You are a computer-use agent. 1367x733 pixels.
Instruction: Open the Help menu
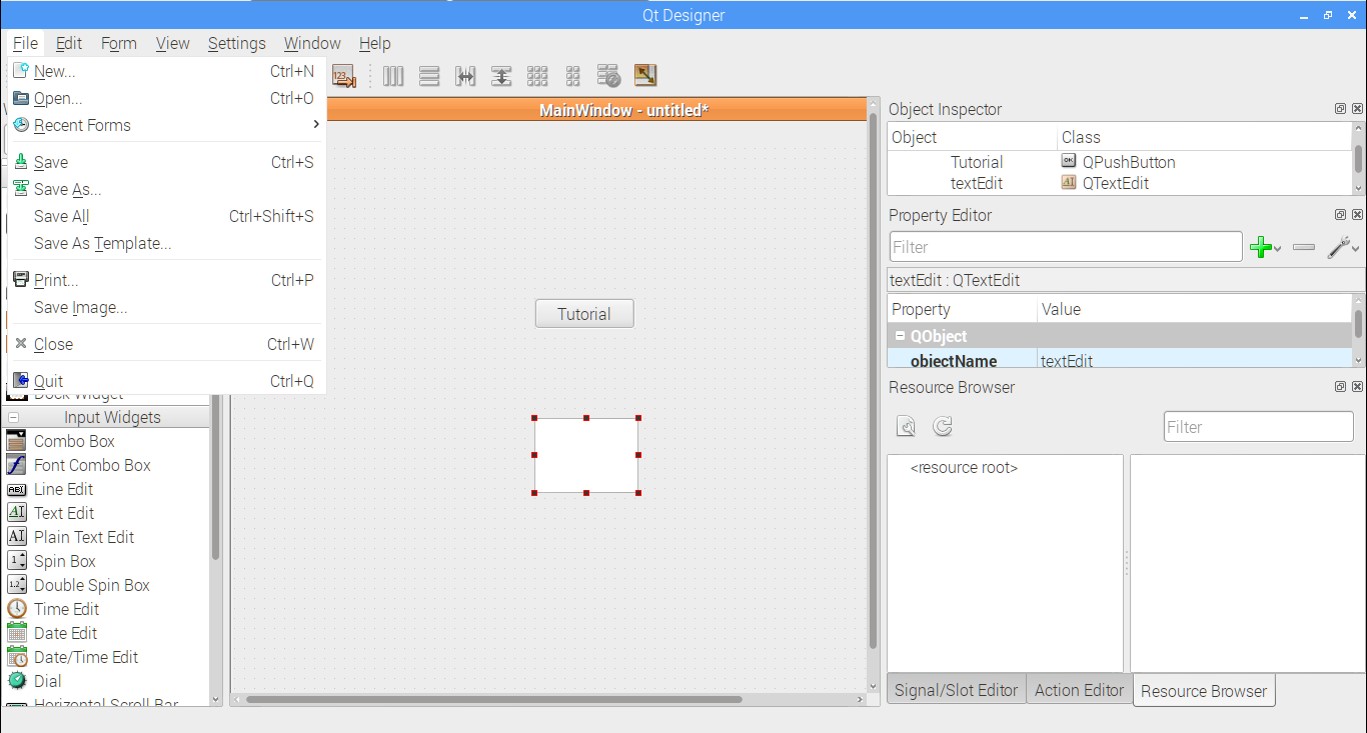tap(374, 43)
